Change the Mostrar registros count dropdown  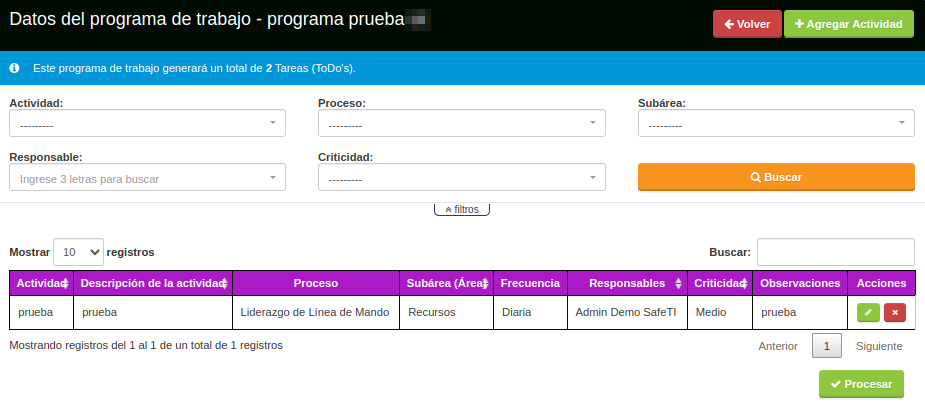click(78, 252)
